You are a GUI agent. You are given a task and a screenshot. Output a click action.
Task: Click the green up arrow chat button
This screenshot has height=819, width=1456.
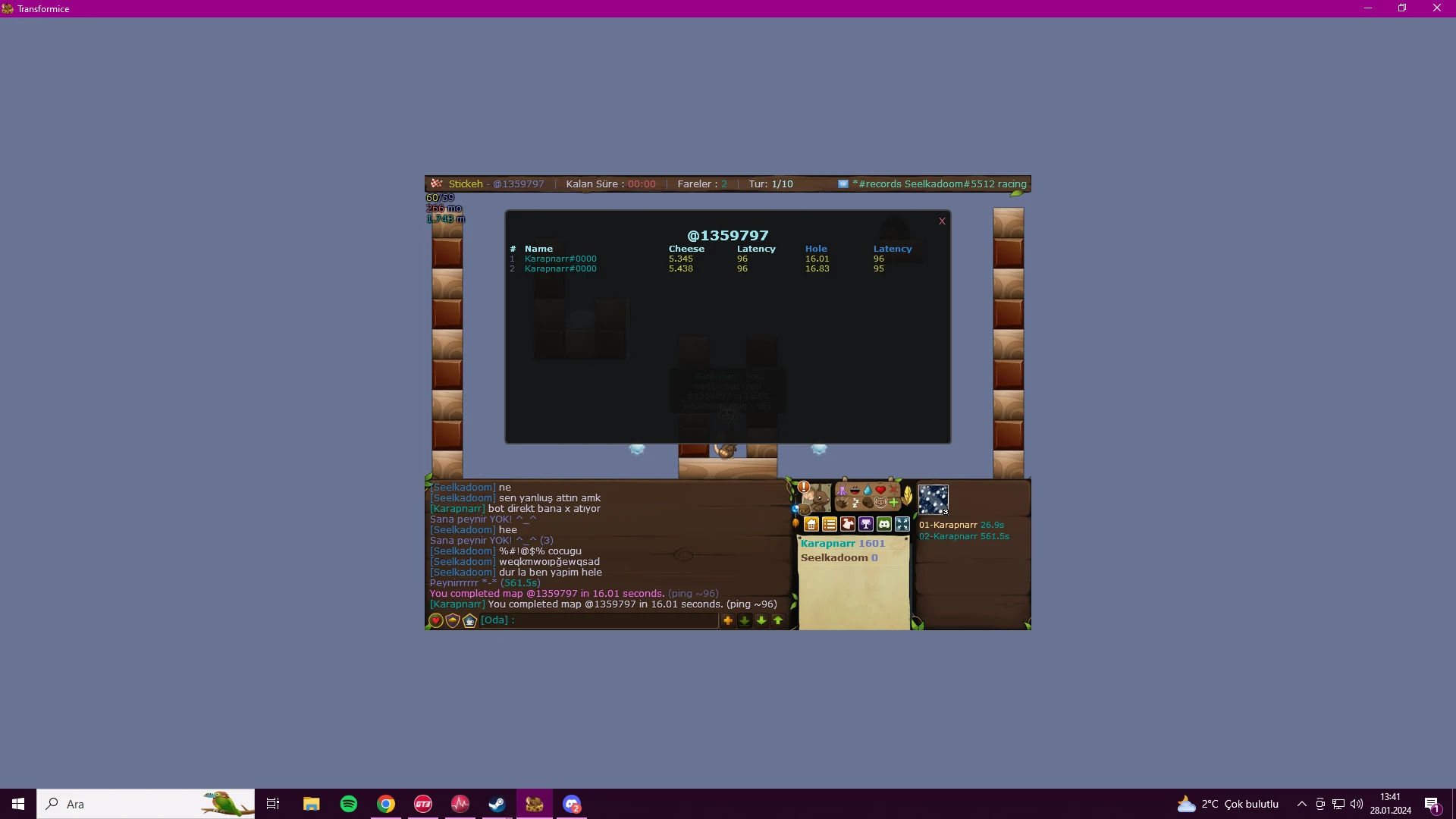pos(778,620)
